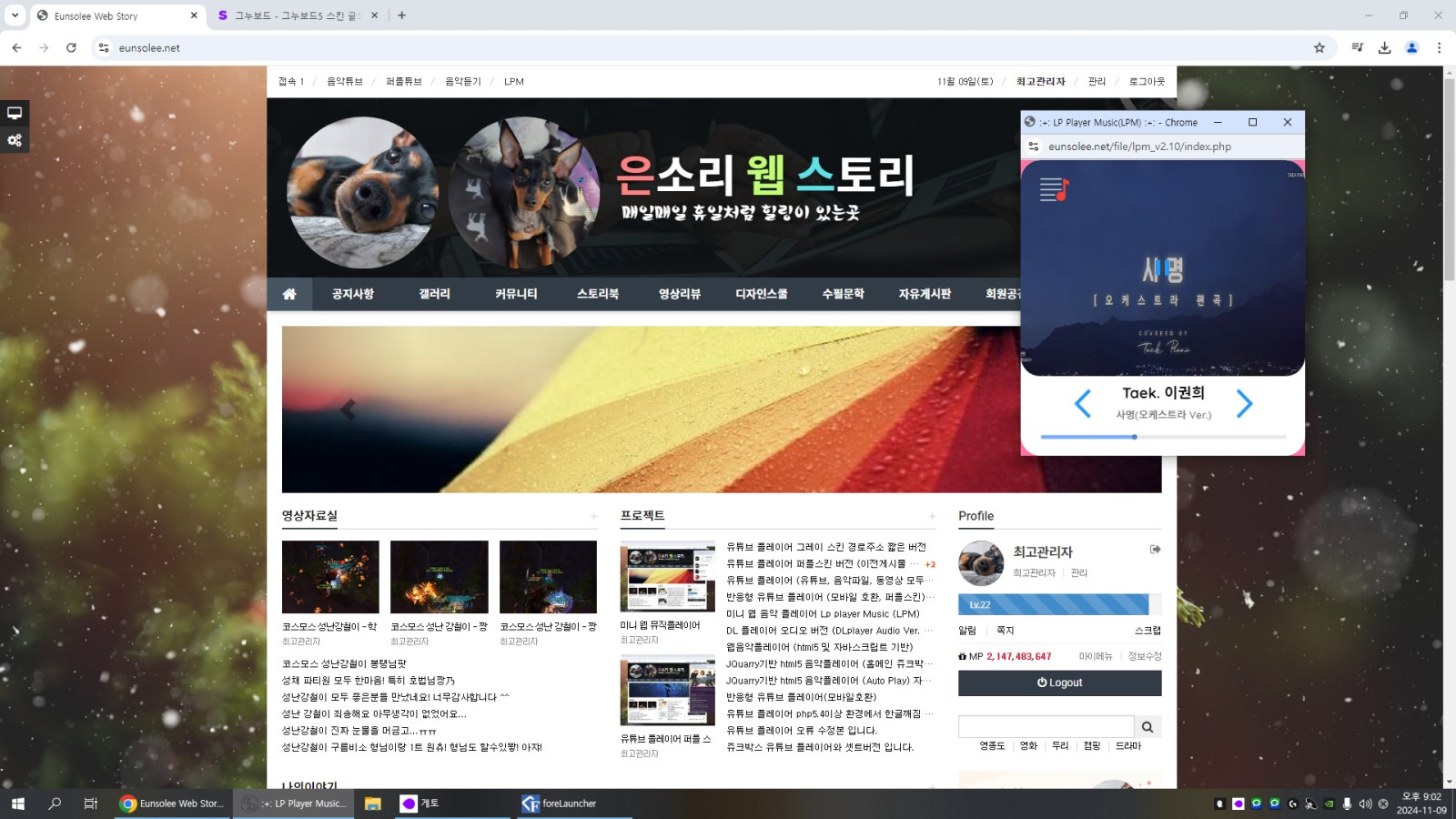Click the exit icon beside 최고관리자 profile name
The width and height of the screenshot is (1456, 819).
pyautogui.click(x=1155, y=550)
